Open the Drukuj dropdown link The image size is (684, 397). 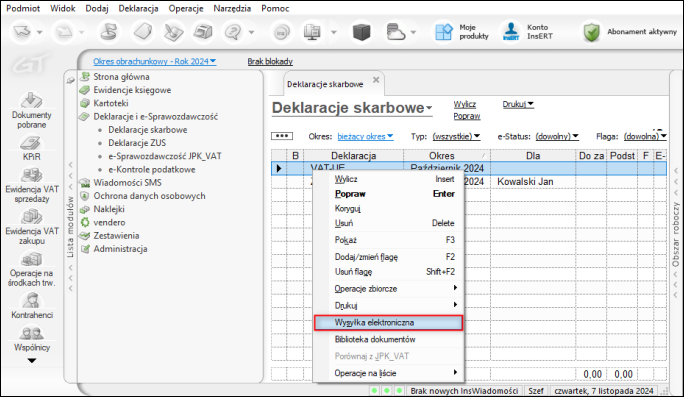(518, 104)
